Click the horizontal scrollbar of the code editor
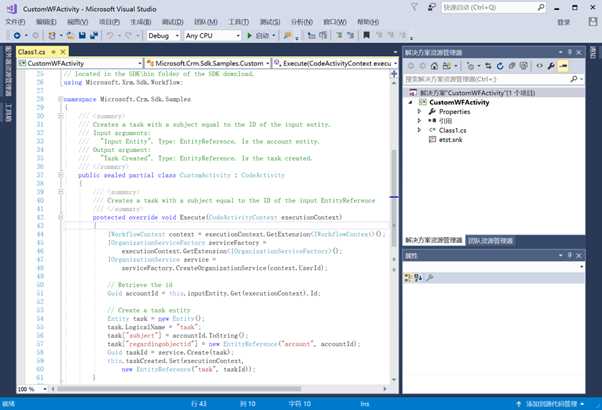602x410 pixels. [179, 389]
